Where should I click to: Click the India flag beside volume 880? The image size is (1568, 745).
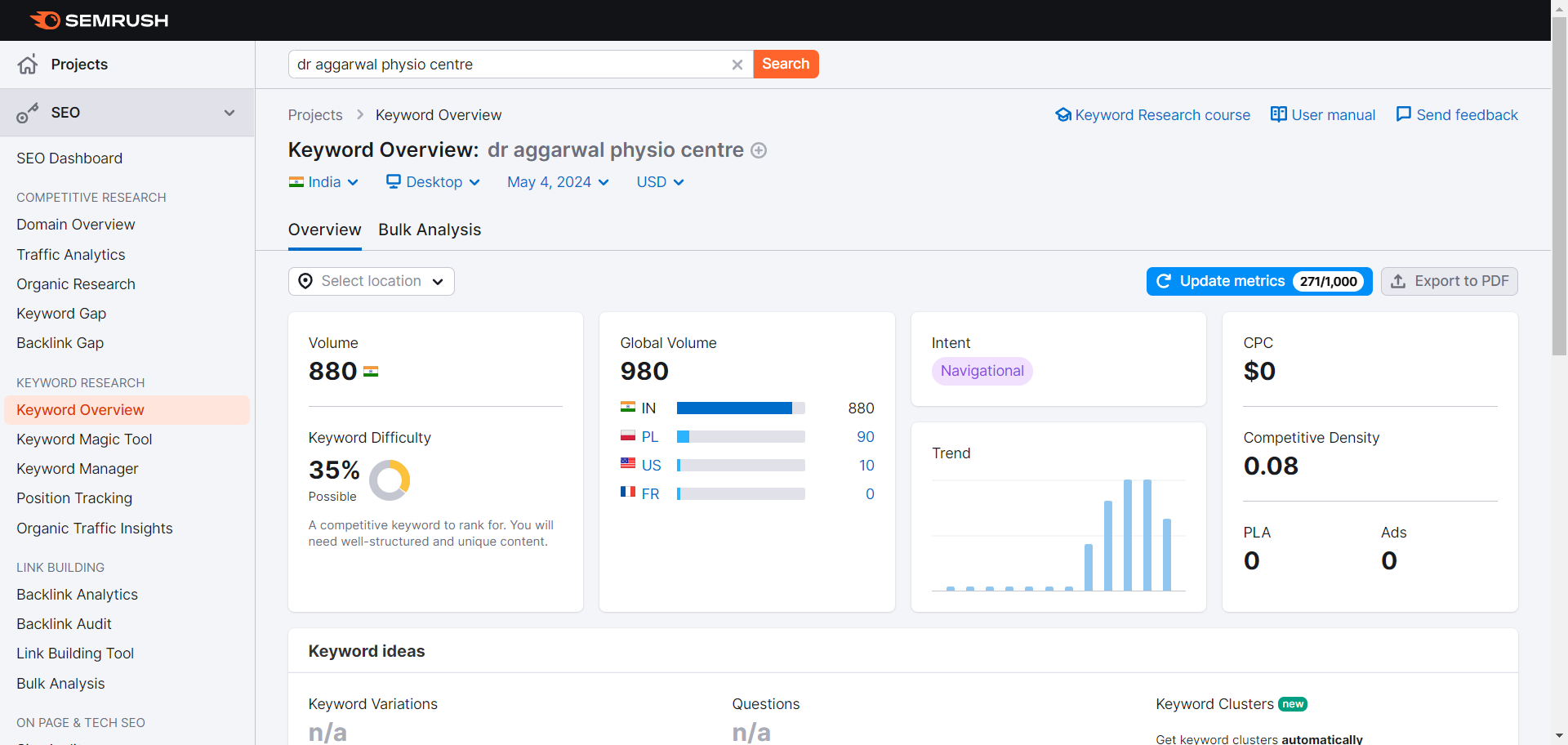pos(371,372)
